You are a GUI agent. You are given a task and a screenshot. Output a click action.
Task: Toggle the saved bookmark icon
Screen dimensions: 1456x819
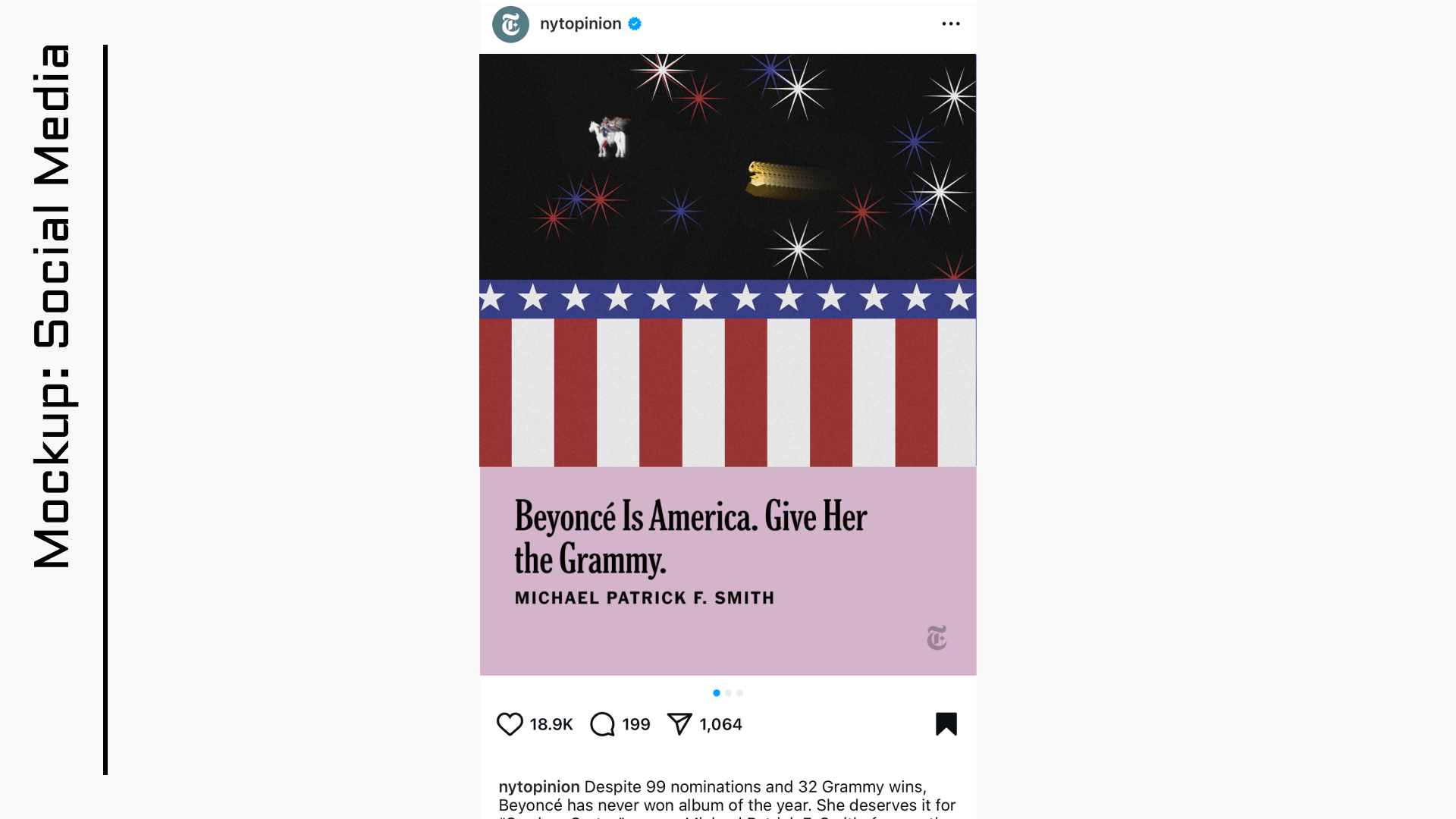click(946, 724)
